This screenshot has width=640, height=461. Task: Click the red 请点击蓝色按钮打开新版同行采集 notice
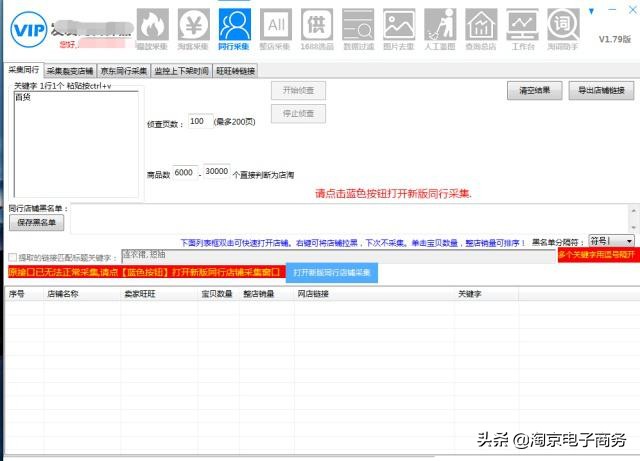coord(393,194)
